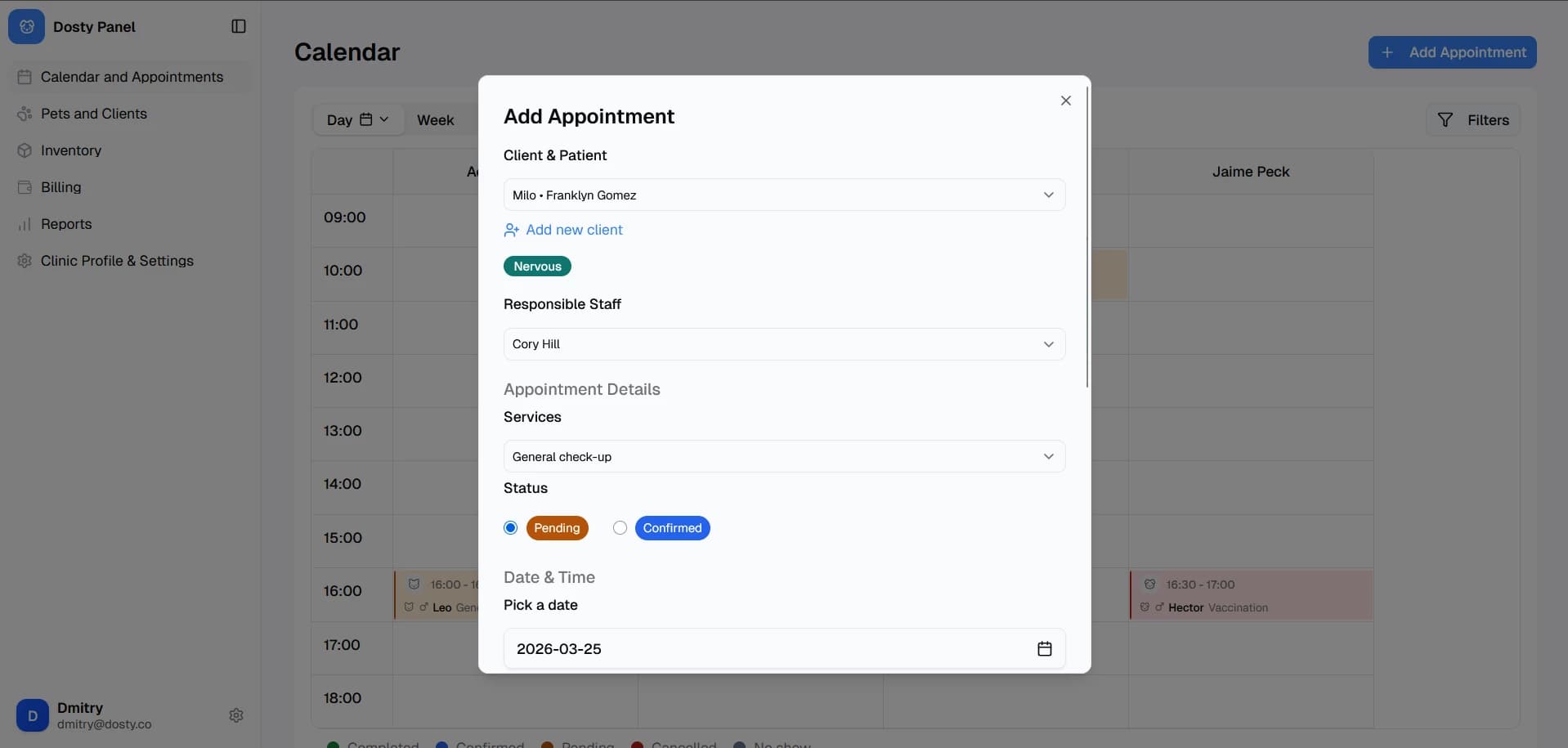Click the add-person icon beside Add new client

[512, 231]
